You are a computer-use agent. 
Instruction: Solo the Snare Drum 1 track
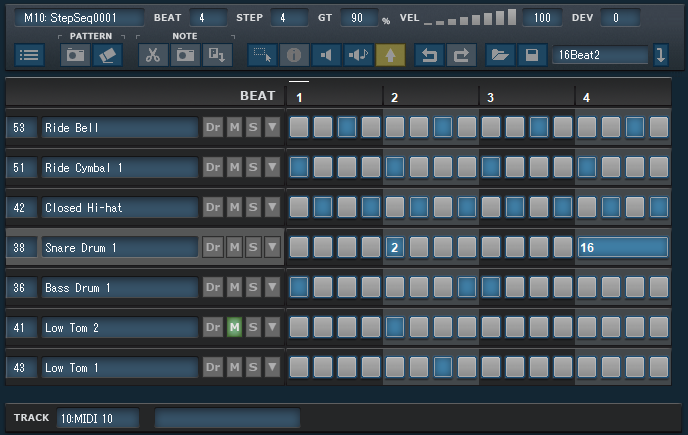(x=253, y=247)
